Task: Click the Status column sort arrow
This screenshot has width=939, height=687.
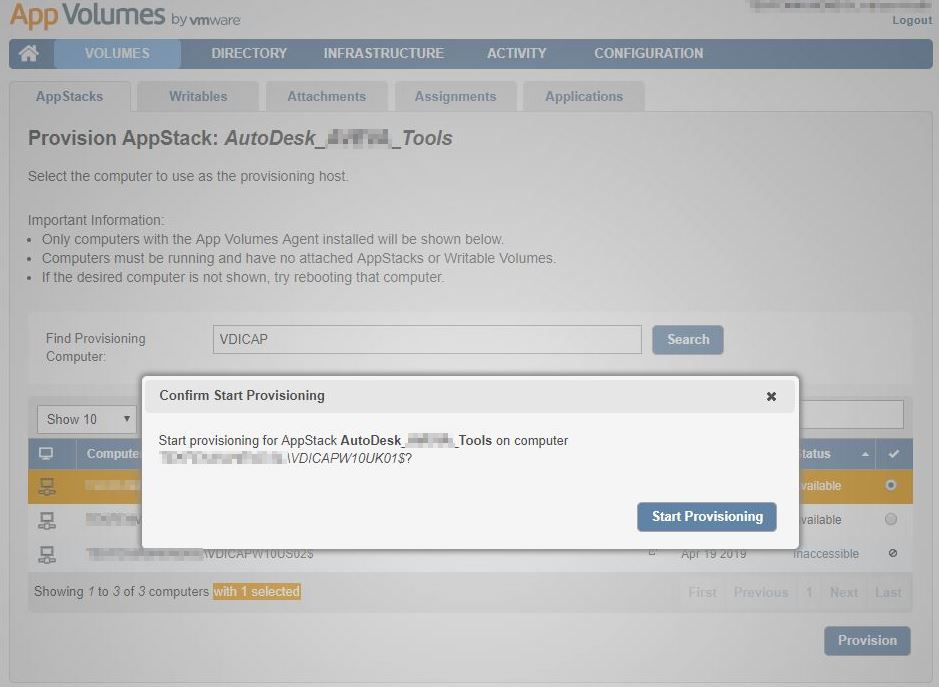Action: point(865,455)
